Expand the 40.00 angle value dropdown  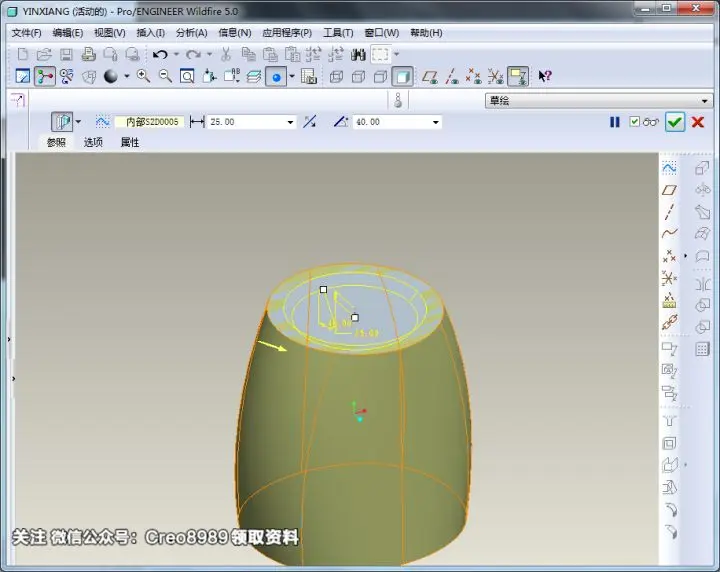(x=435, y=122)
